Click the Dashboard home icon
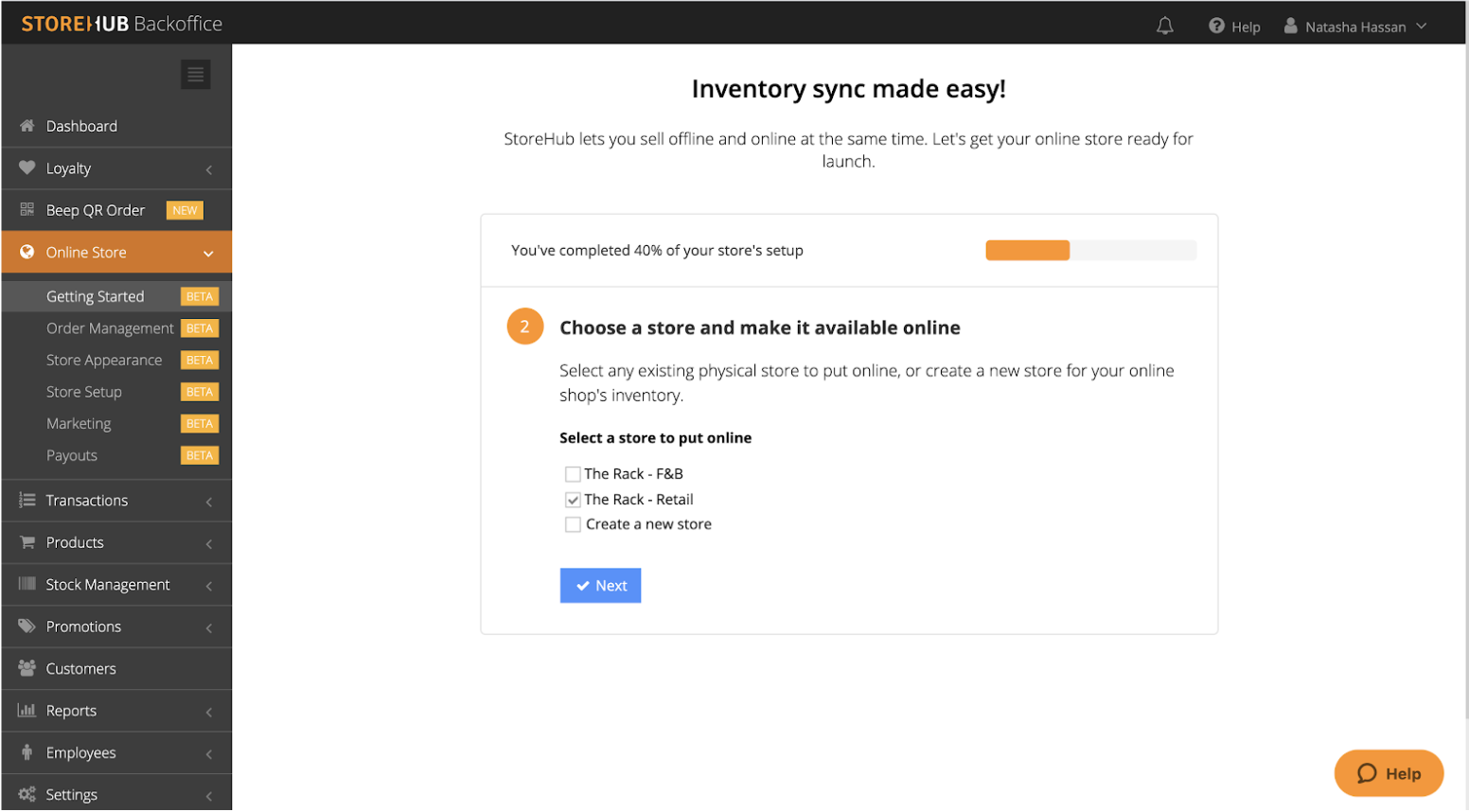 tap(27, 126)
